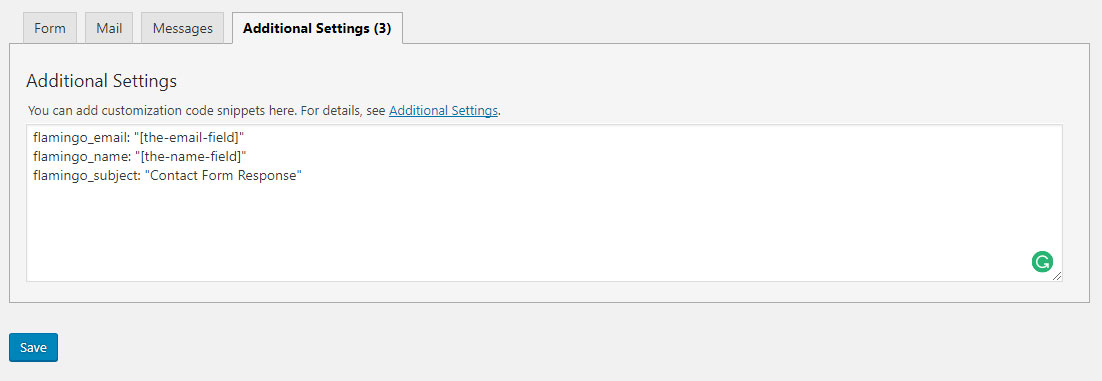Click the Additional Settings panel heading
The image size is (1102, 381).
[x=101, y=81]
